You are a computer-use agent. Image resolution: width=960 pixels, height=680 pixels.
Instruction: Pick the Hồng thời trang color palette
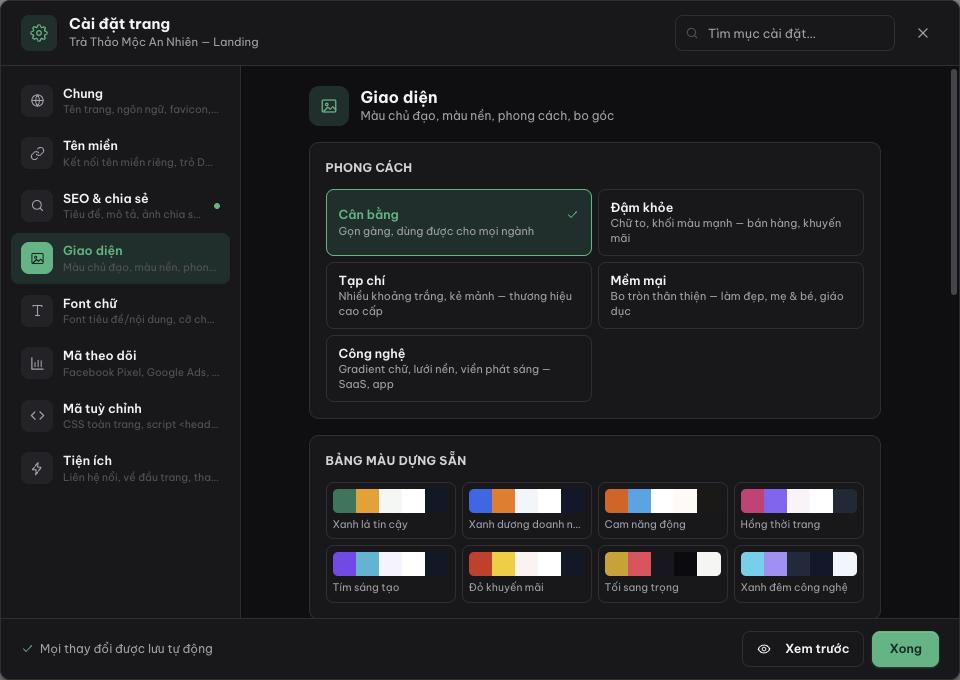(798, 510)
